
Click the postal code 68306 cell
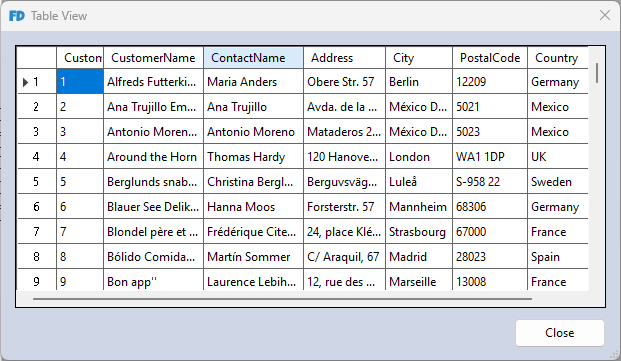coord(490,207)
